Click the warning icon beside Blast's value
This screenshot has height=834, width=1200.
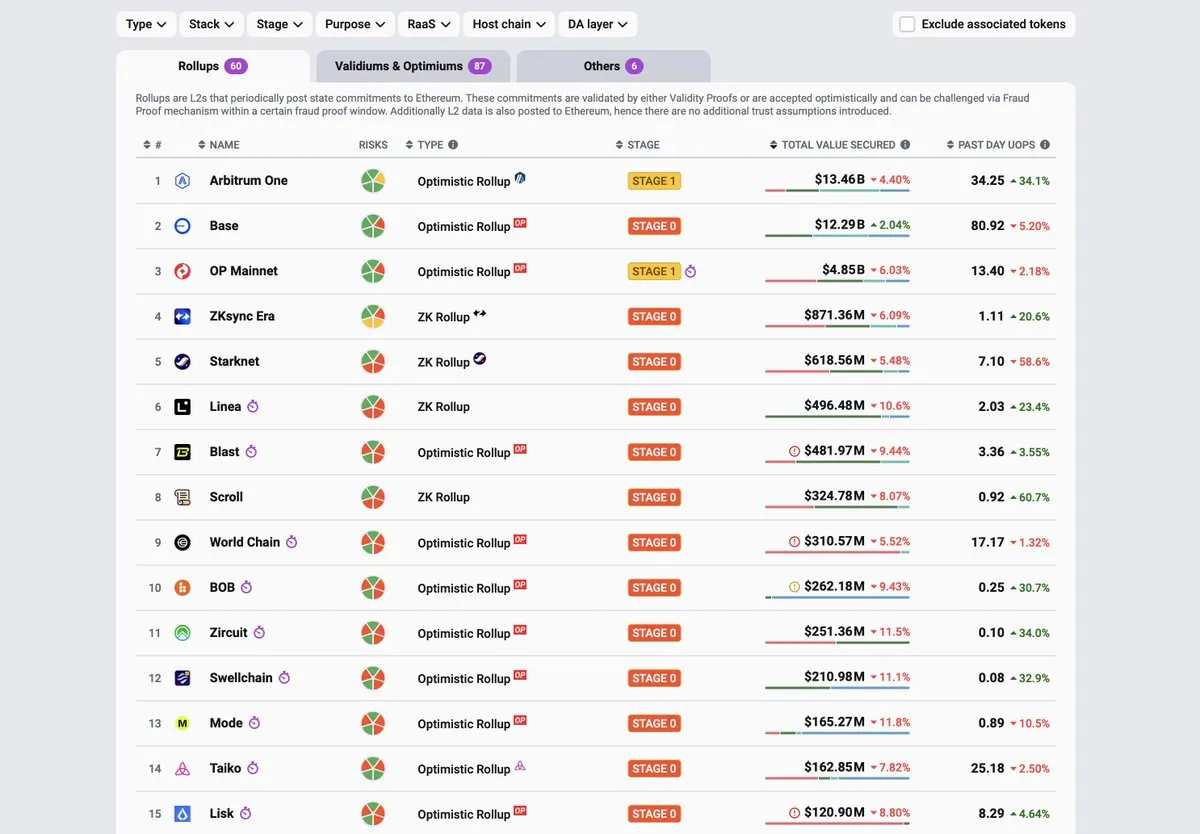794,452
